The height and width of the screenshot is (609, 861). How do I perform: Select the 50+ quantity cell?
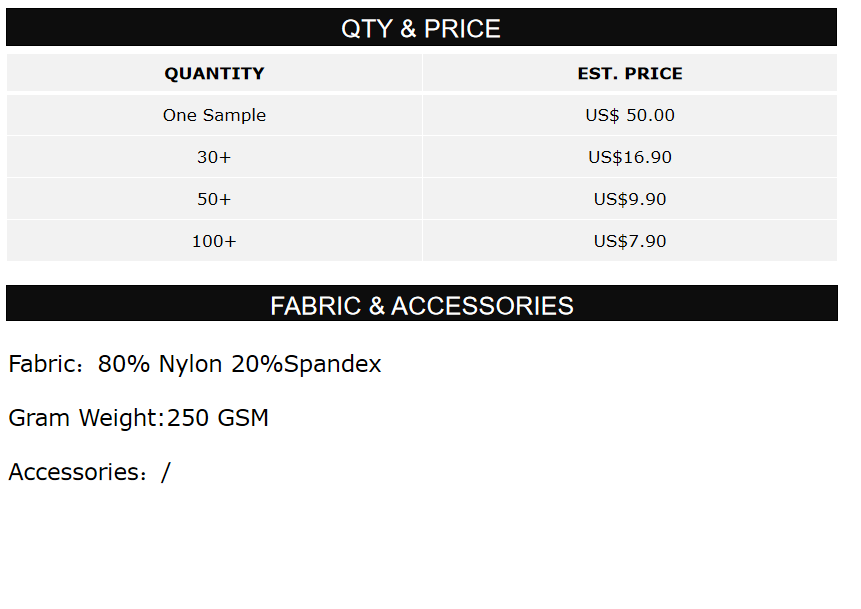point(214,199)
